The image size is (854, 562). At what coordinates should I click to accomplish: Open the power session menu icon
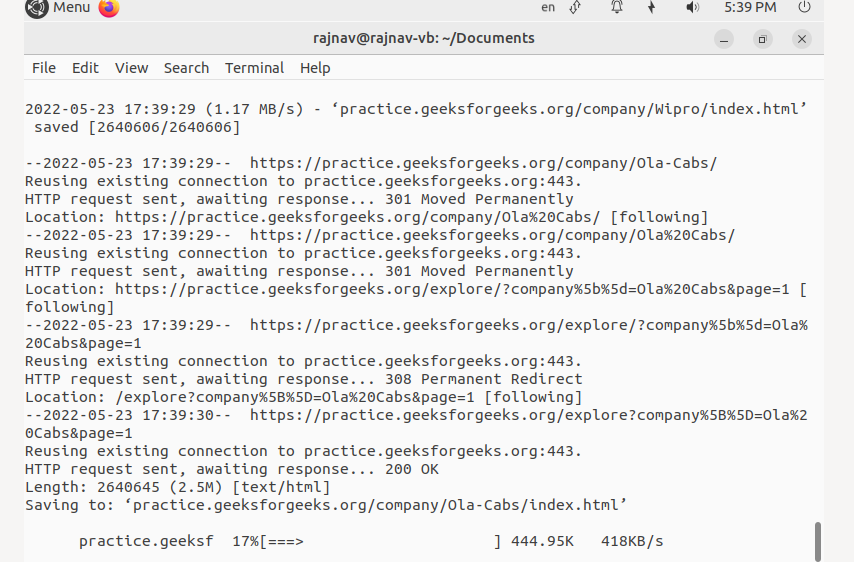click(x=804, y=7)
